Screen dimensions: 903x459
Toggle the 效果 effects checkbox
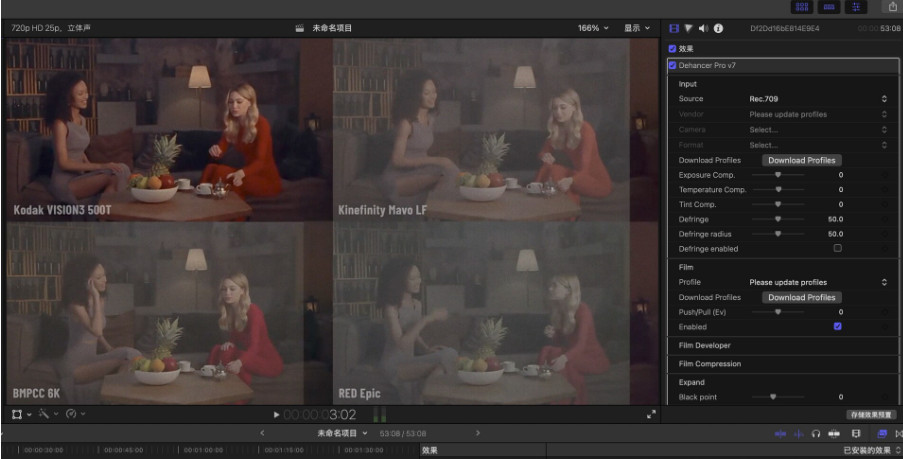672,49
